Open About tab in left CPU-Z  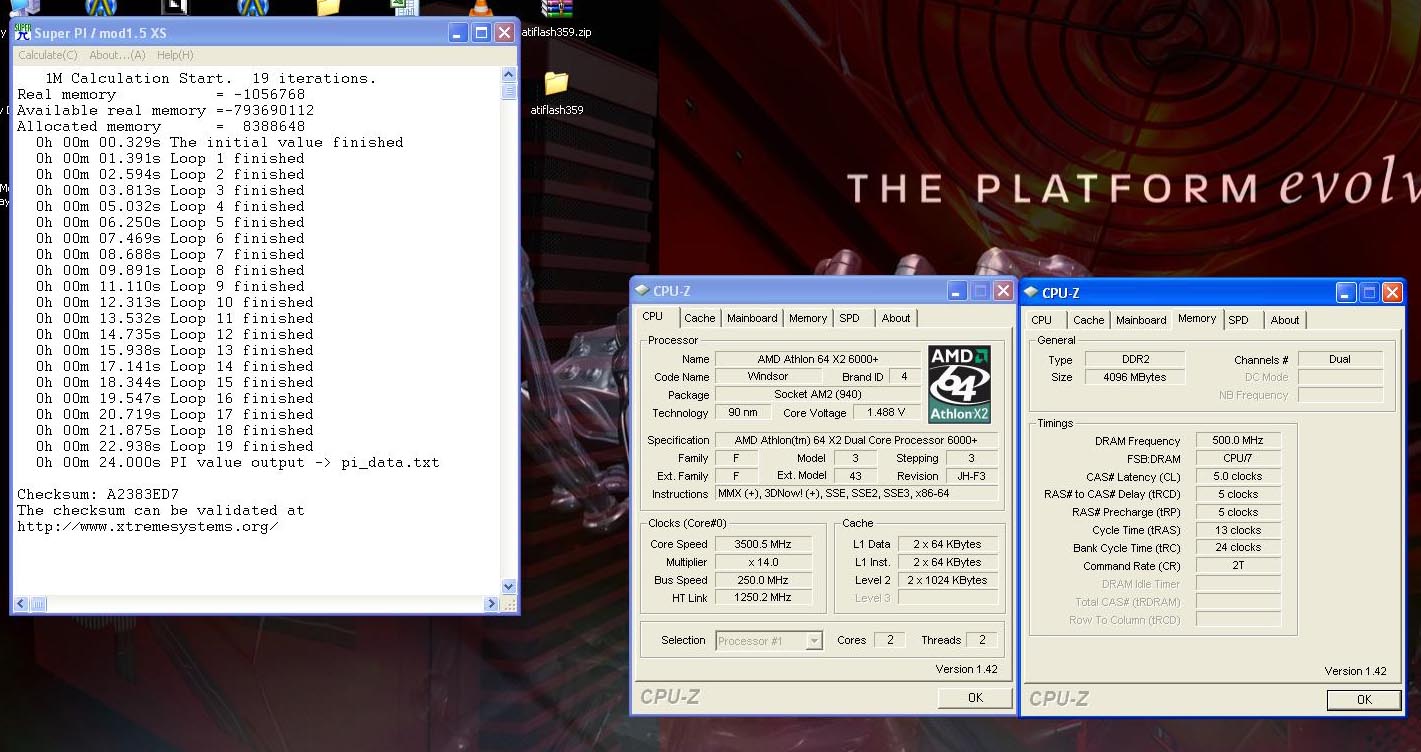point(896,318)
